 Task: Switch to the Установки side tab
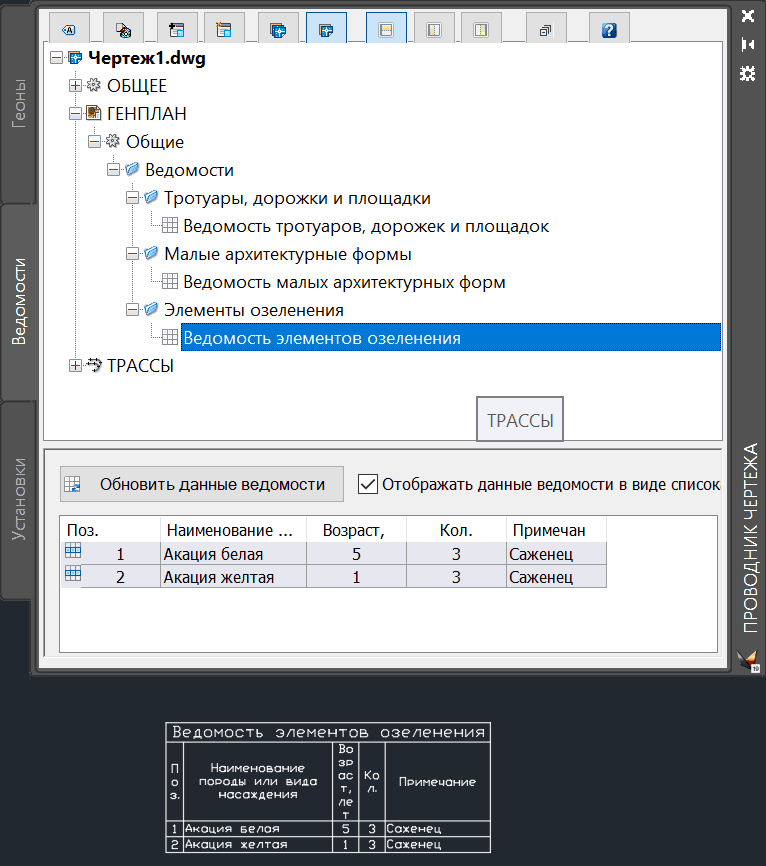19,500
